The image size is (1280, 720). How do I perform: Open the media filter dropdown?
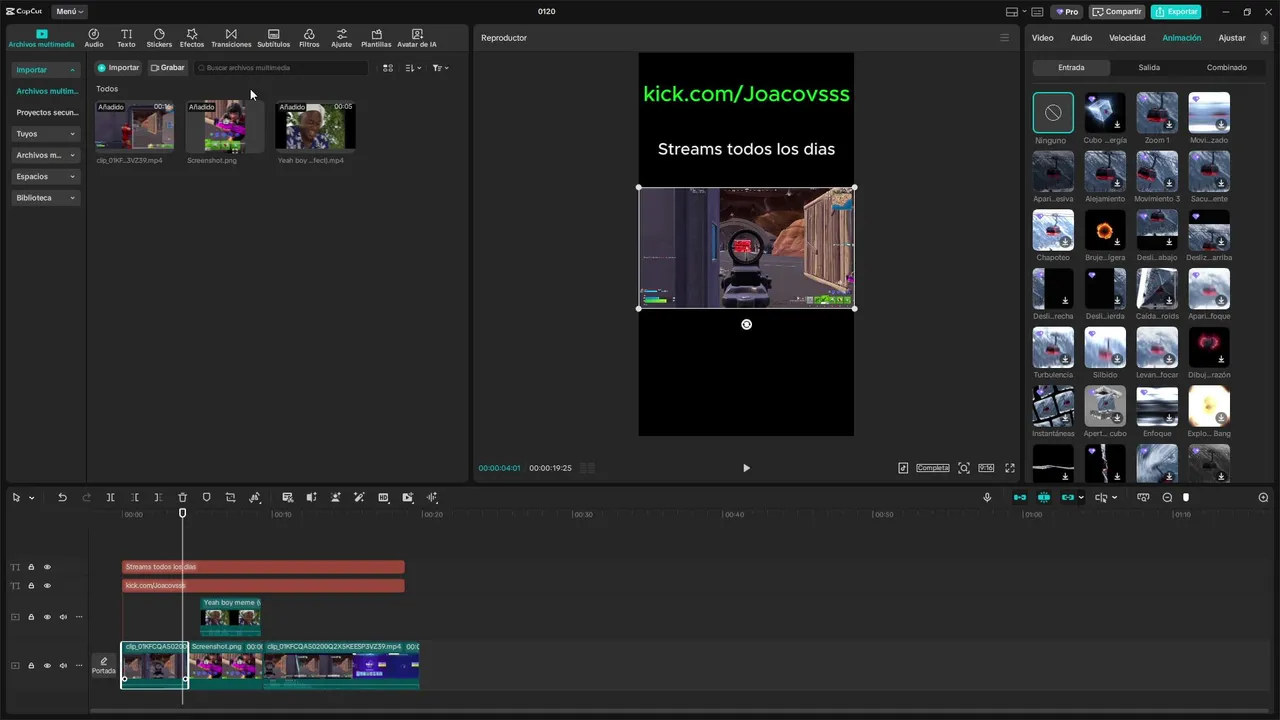tap(440, 68)
